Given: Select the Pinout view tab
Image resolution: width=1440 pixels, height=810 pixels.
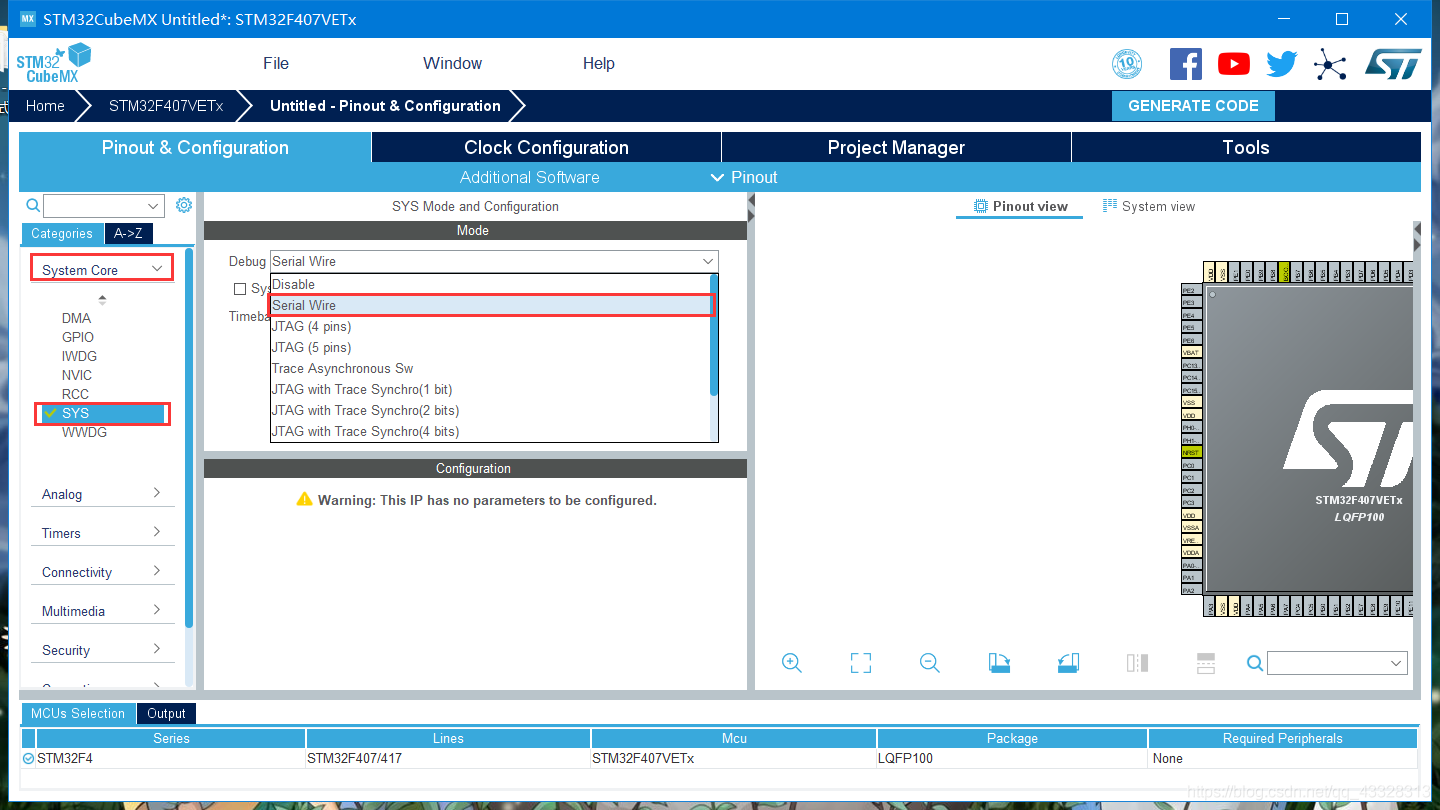Looking at the screenshot, I should coord(1021,206).
